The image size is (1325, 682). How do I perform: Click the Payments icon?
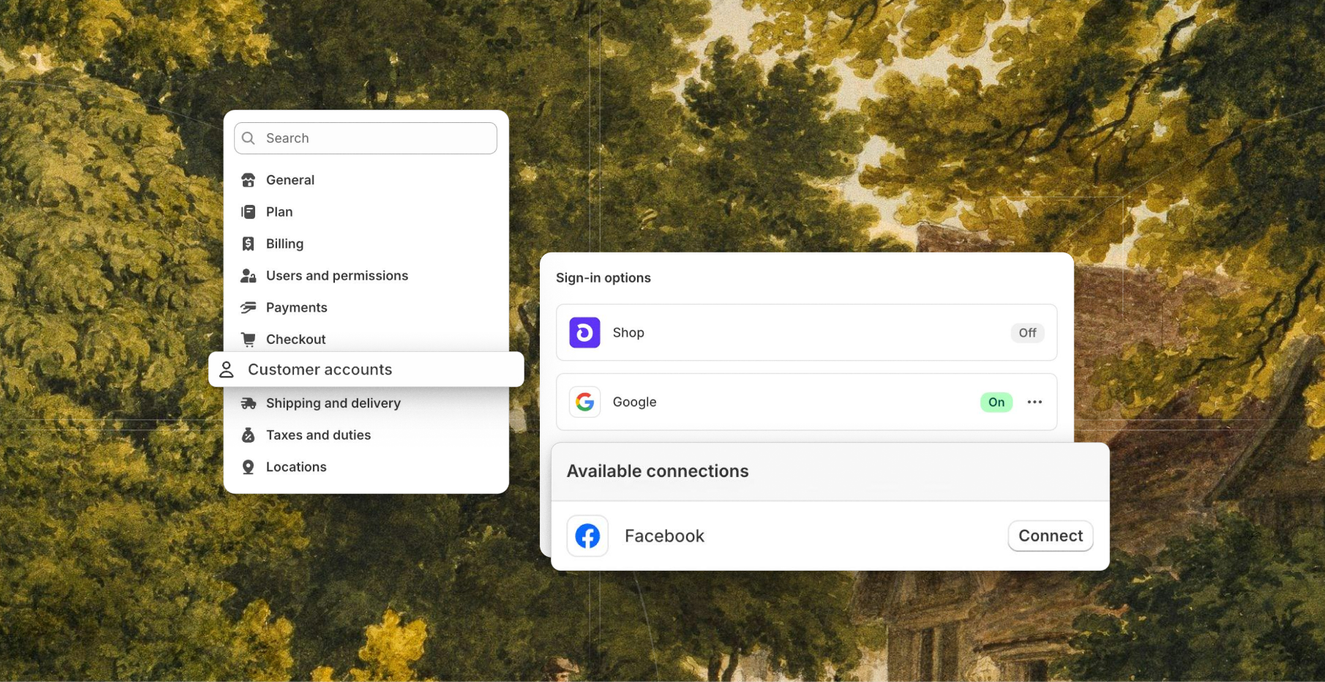[248, 308]
